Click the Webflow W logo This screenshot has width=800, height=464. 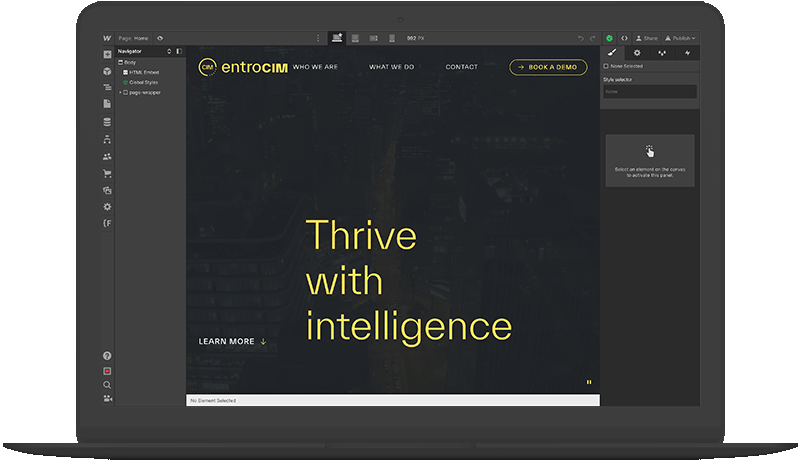pyautogui.click(x=107, y=38)
